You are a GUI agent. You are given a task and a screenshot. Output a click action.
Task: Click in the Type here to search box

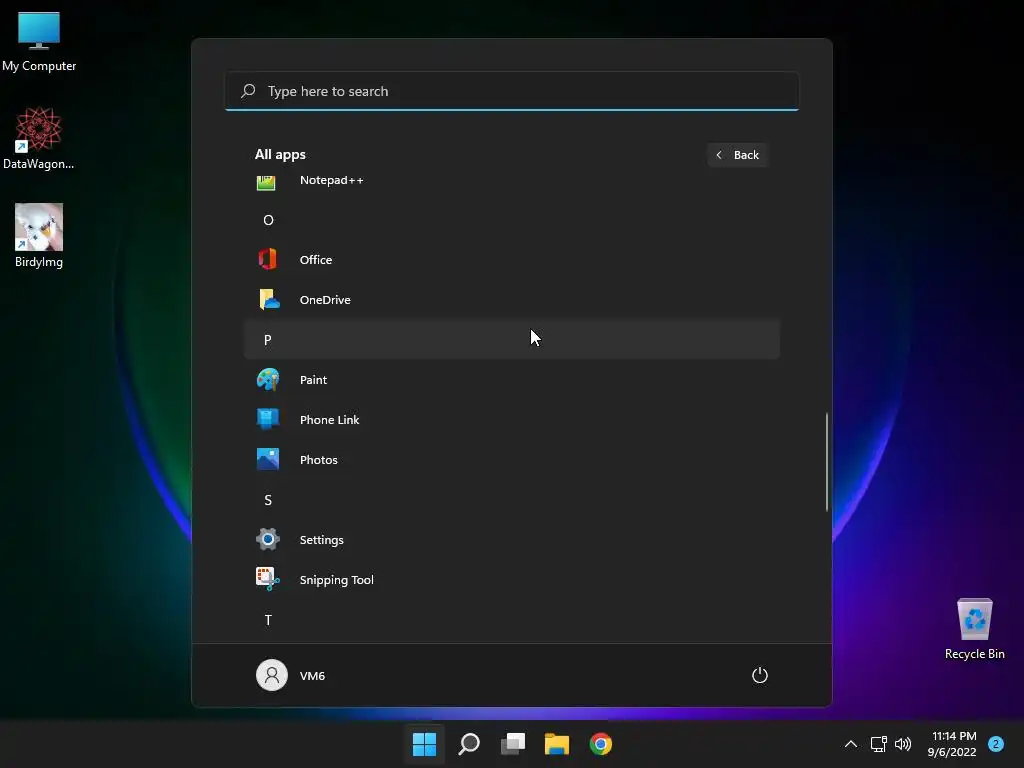pyautogui.click(x=512, y=91)
